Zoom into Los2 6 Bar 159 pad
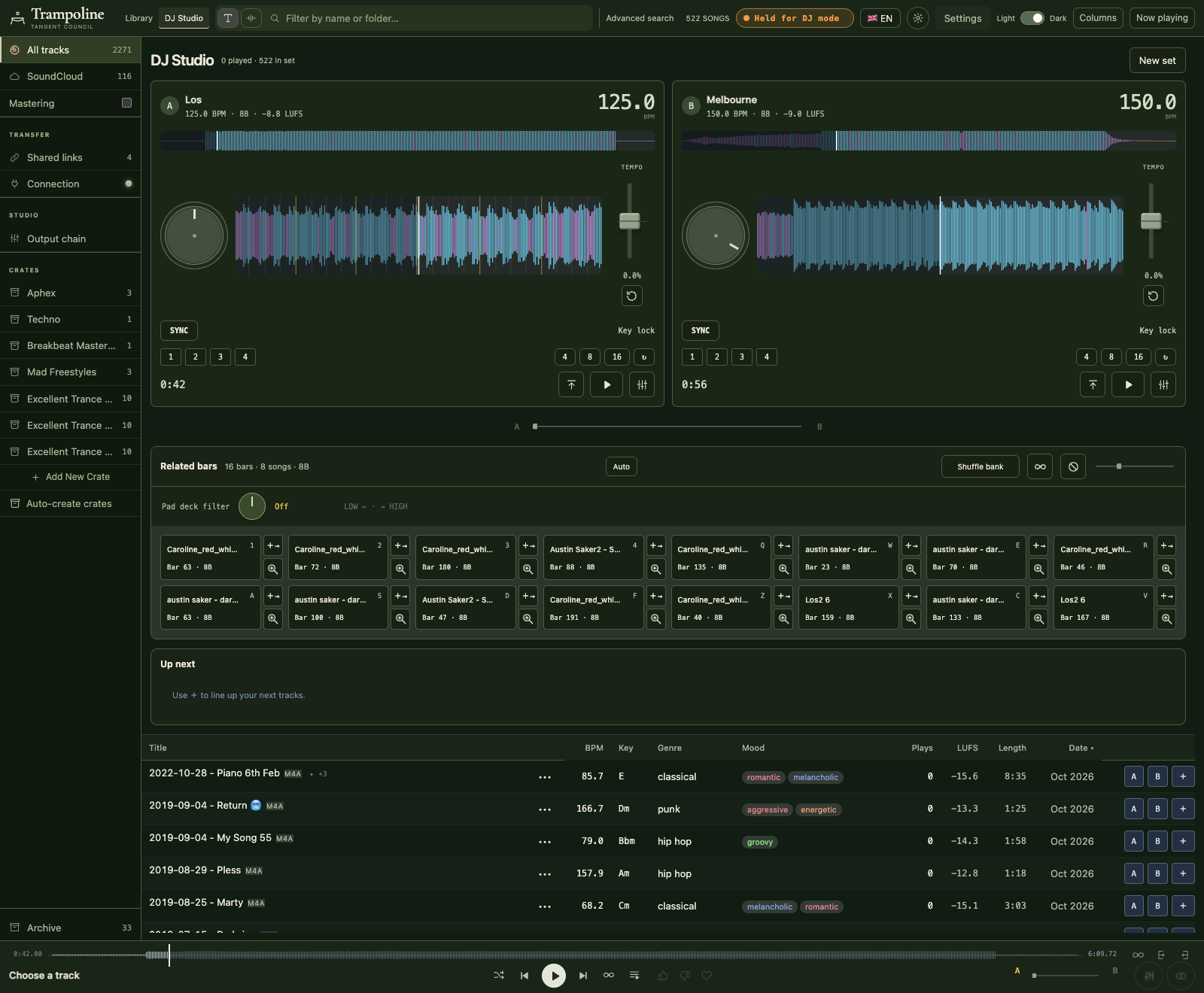 pos(911,618)
